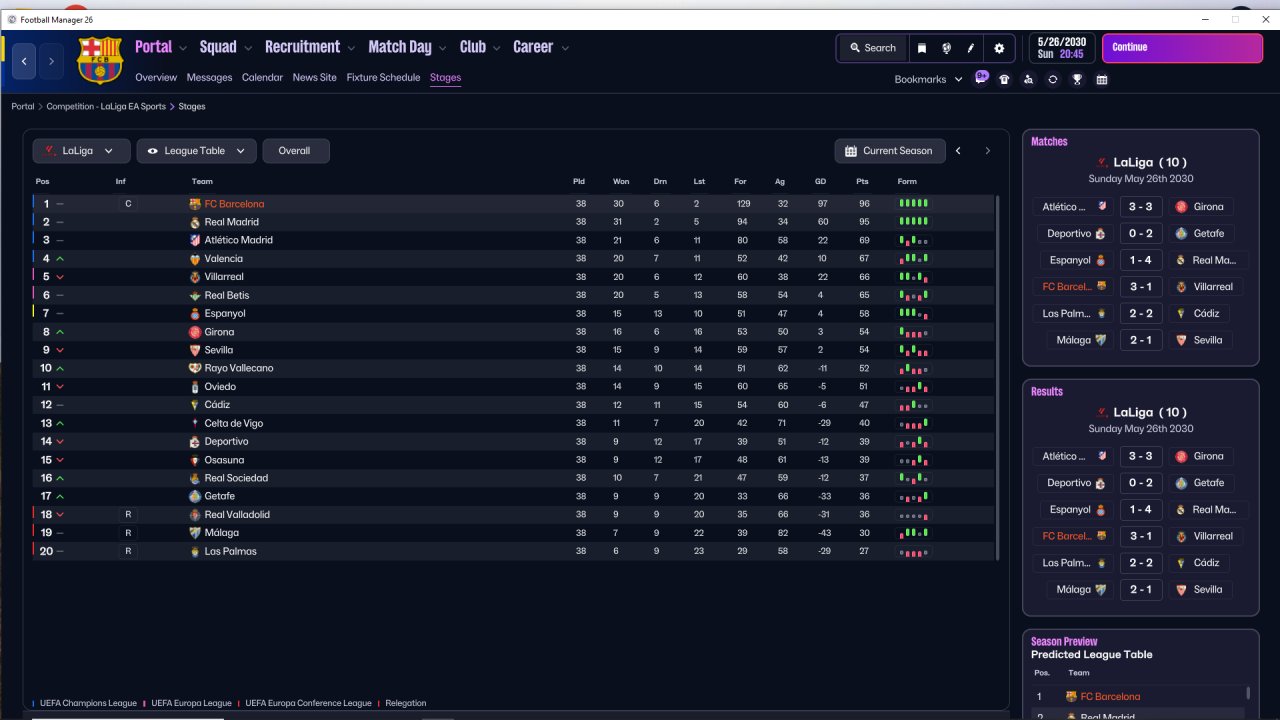Image resolution: width=1280 pixels, height=720 pixels.
Task: Click the calendar grid shortcut icon
Action: click(1101, 79)
